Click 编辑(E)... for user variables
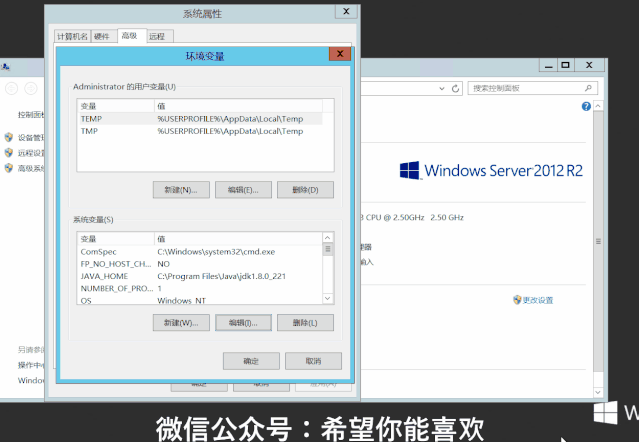This screenshot has width=639, height=442. pos(243,190)
